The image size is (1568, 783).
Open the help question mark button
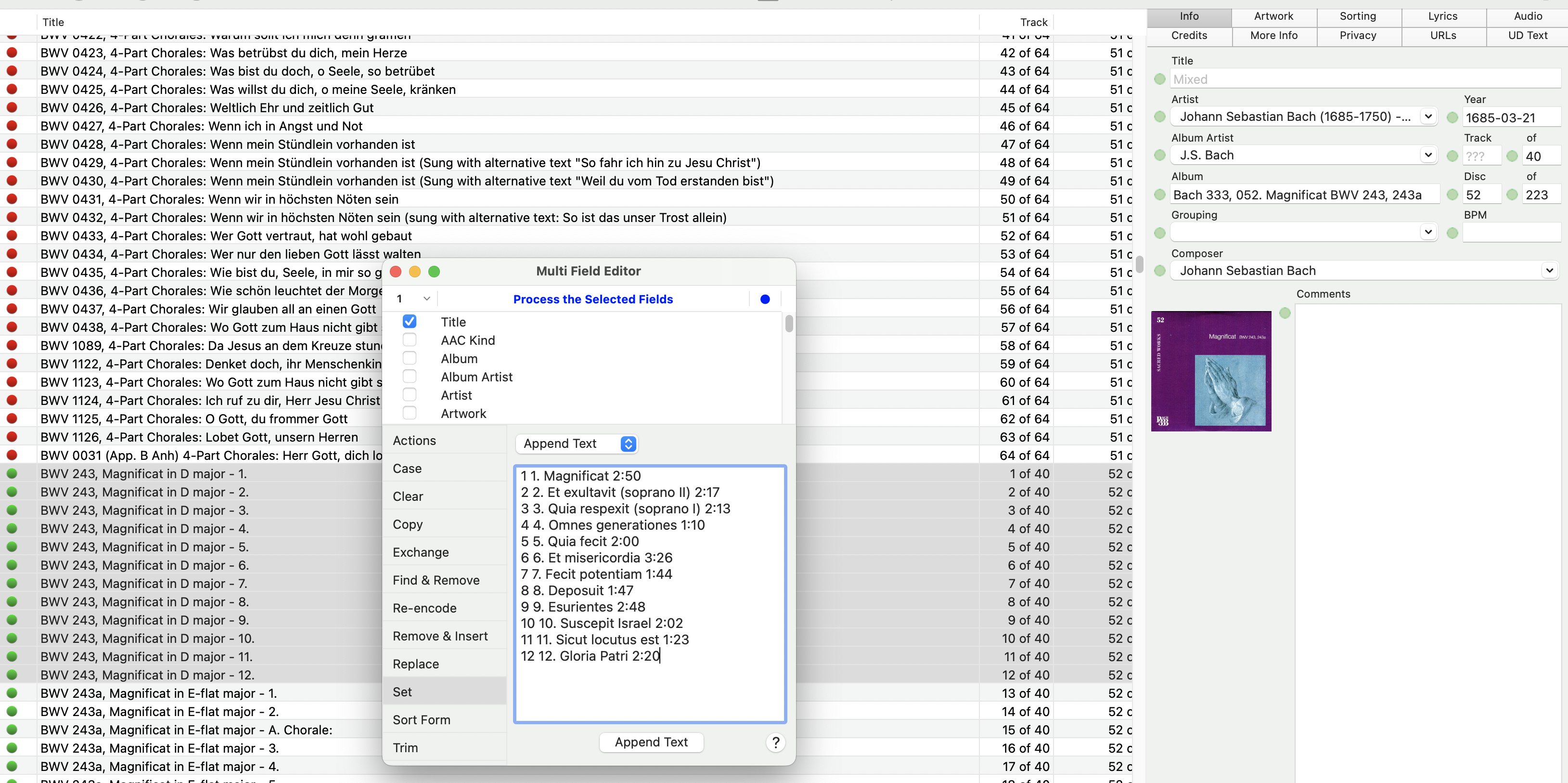tap(775, 742)
